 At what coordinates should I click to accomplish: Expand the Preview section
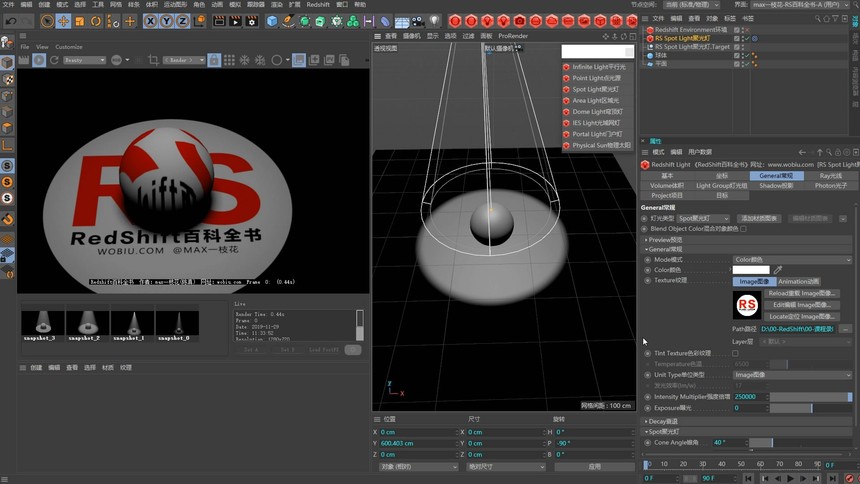coord(646,240)
